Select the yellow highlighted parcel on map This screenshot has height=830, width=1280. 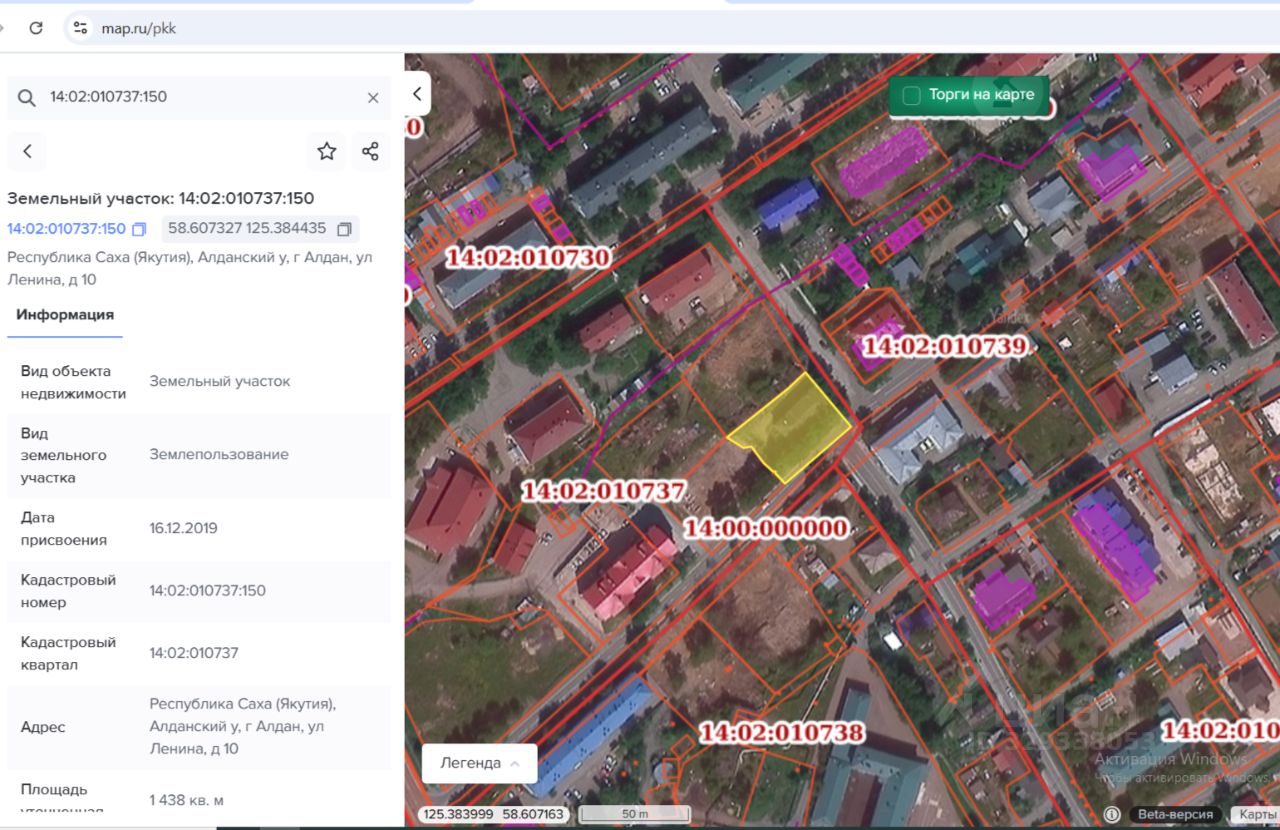789,427
